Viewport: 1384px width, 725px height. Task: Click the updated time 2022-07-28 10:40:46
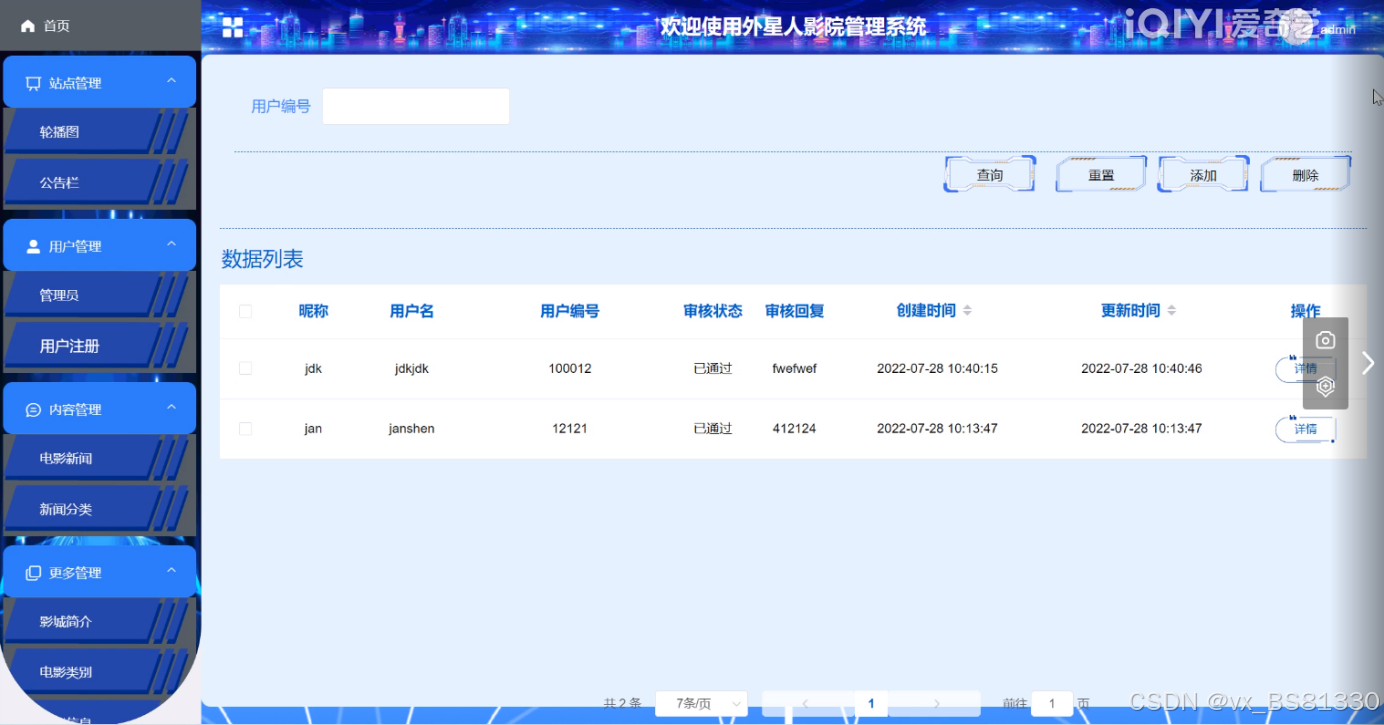[1141, 369]
